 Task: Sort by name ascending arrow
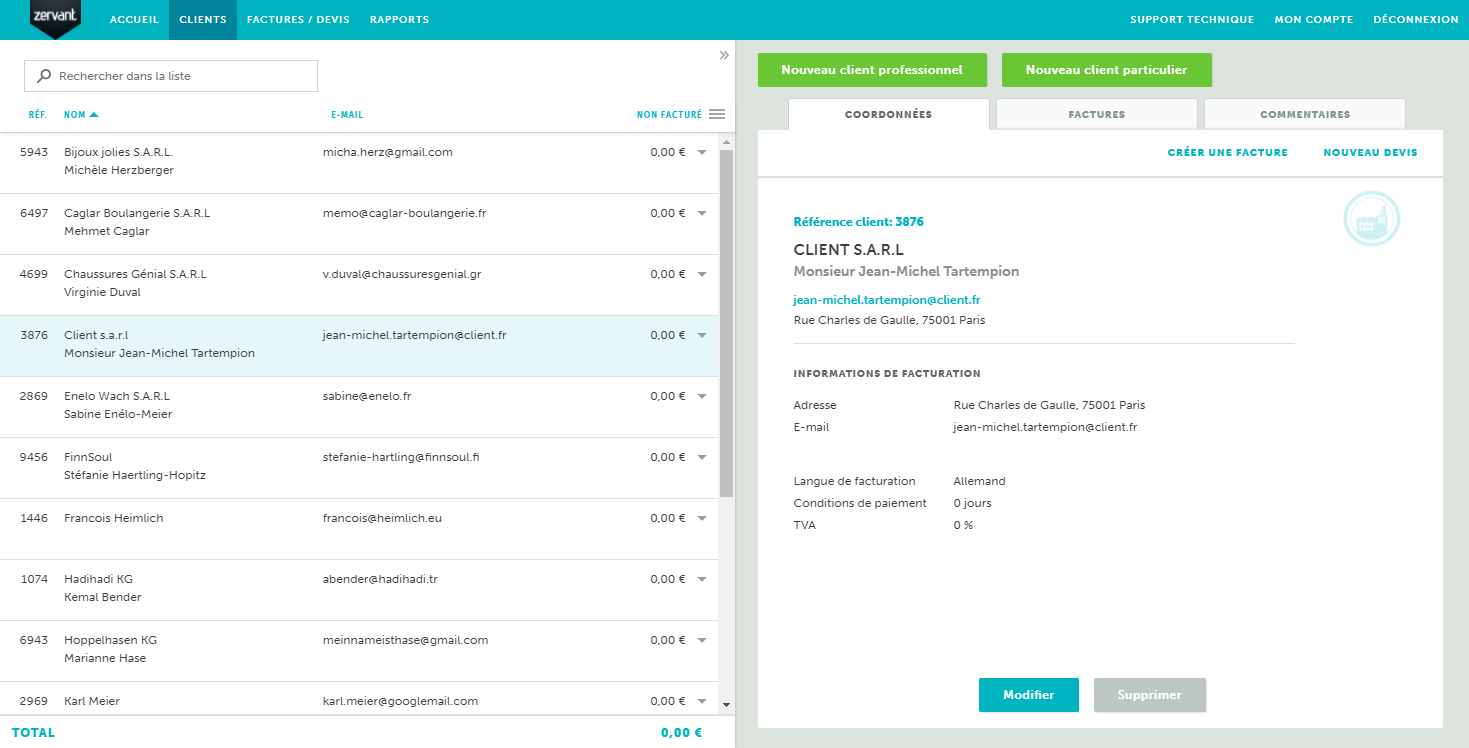(94, 114)
